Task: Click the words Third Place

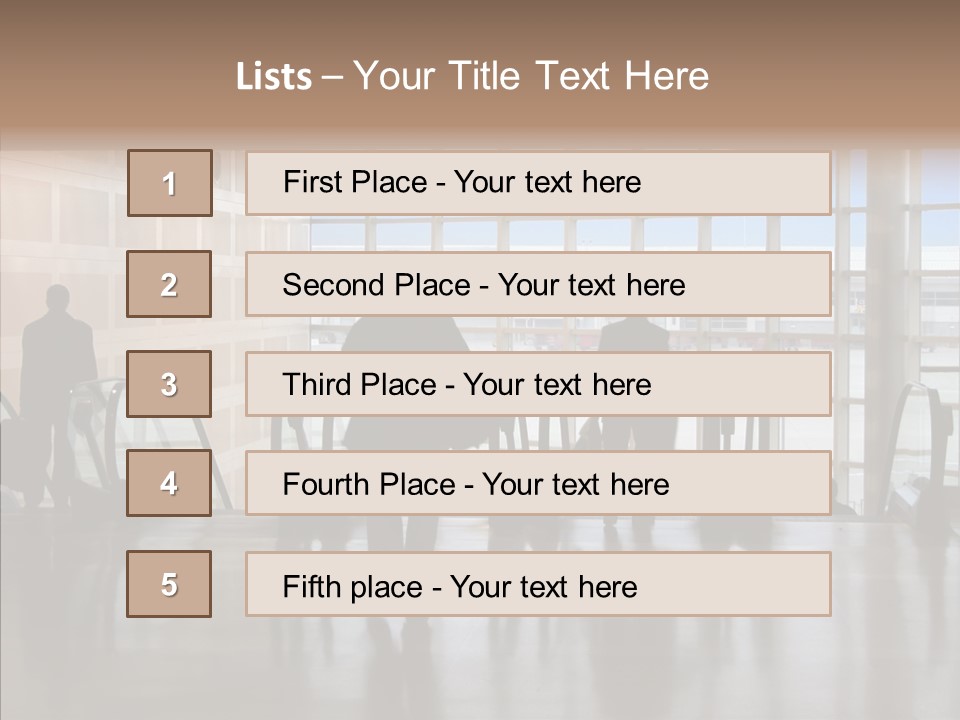Action: (x=359, y=384)
